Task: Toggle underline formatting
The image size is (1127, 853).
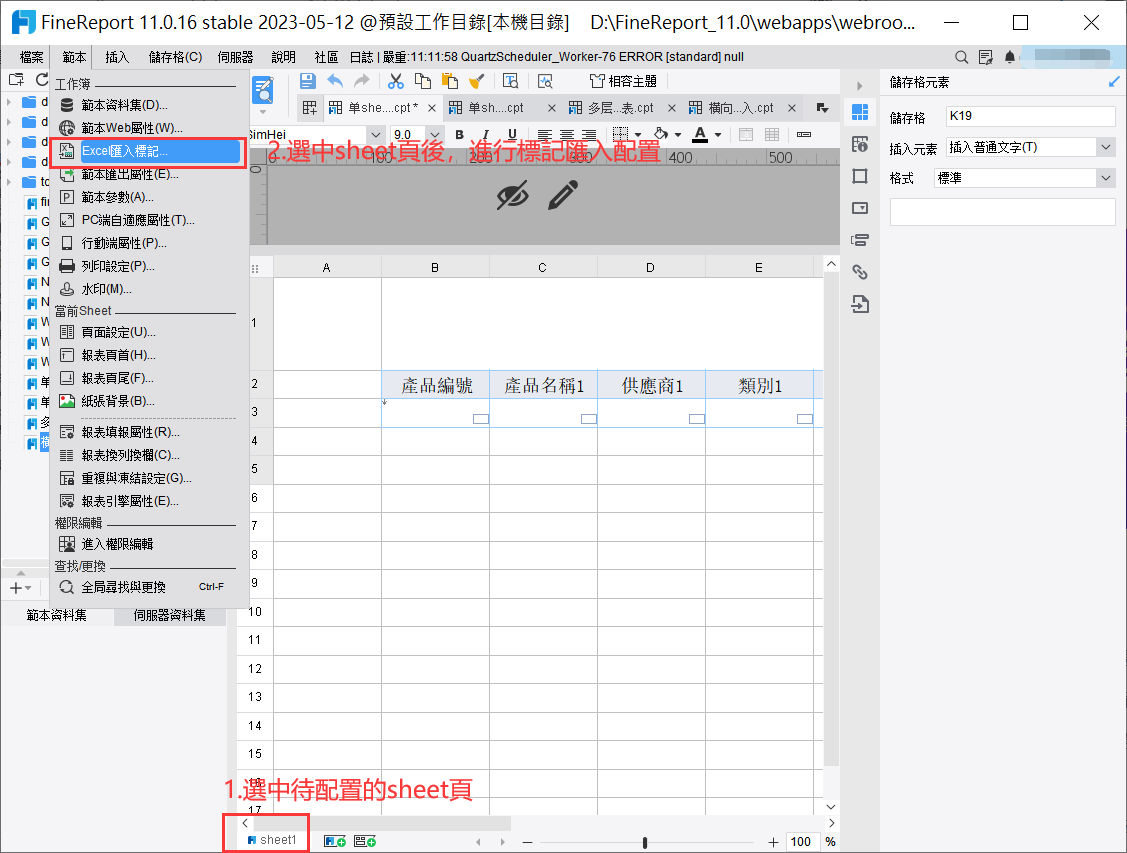Action: click(x=511, y=135)
